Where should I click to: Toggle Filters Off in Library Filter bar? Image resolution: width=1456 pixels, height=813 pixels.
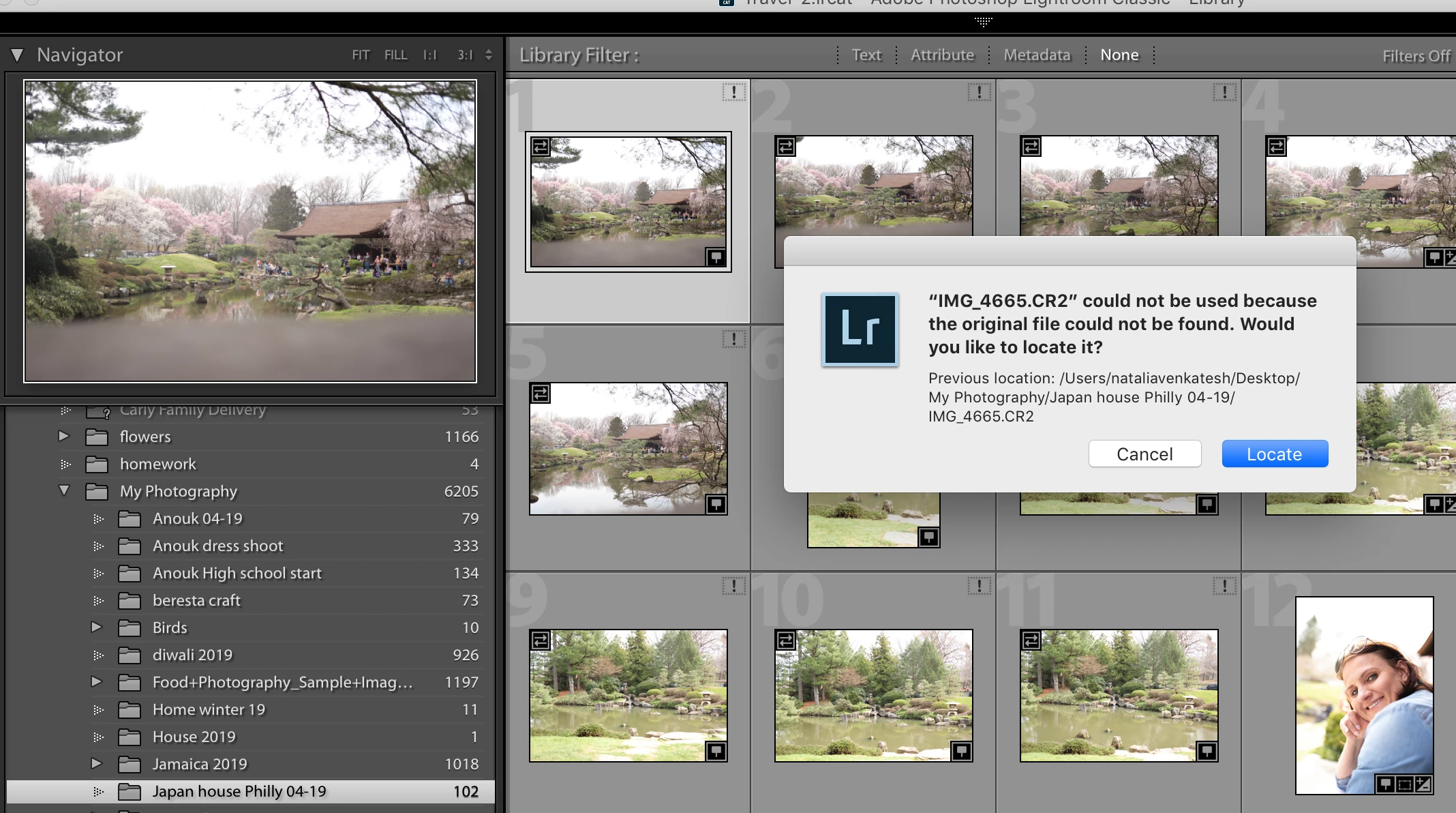pos(1415,56)
